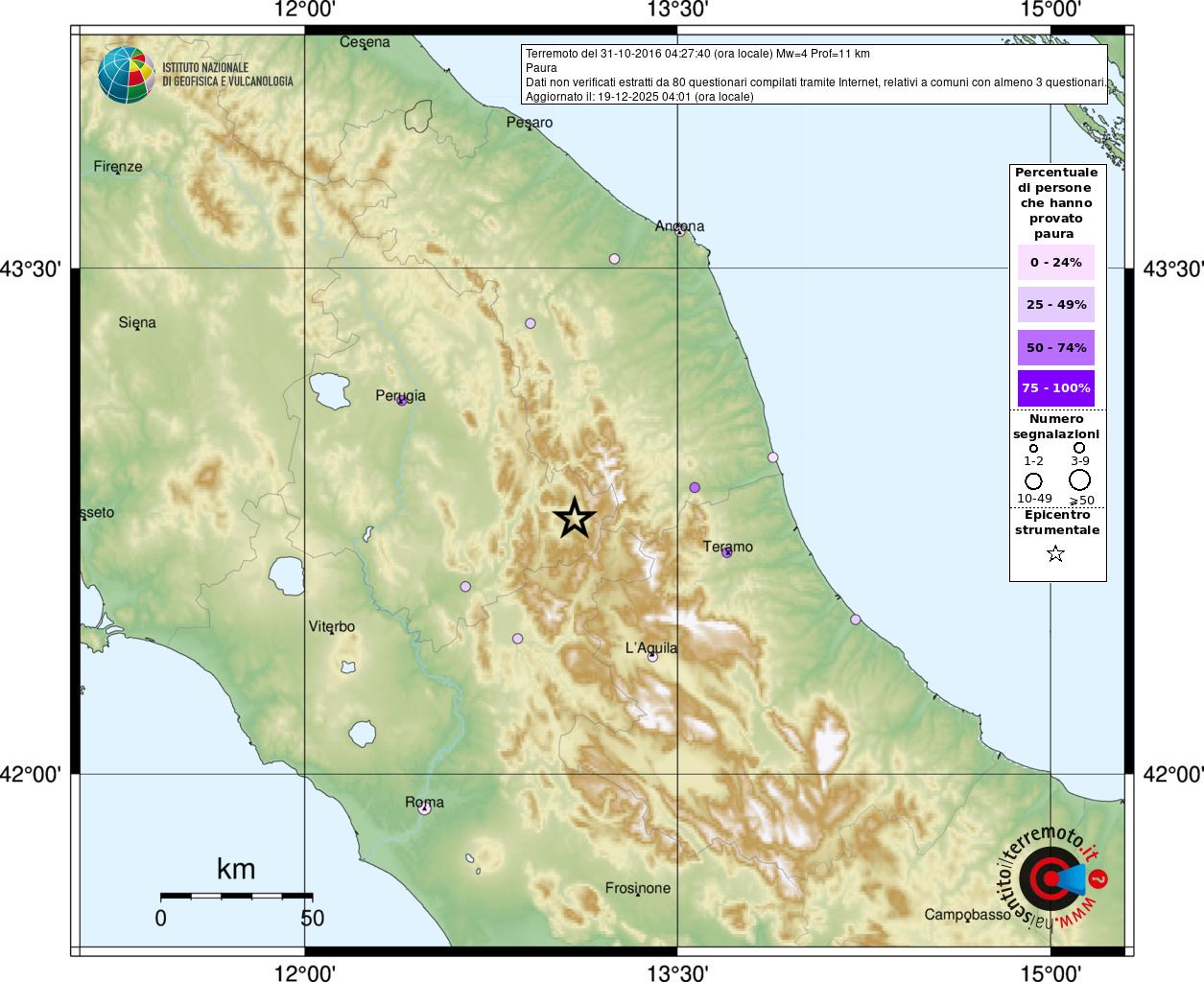Click the 'km' scale bar label
Viewport: 1204px width, 982px height.
tap(236, 869)
